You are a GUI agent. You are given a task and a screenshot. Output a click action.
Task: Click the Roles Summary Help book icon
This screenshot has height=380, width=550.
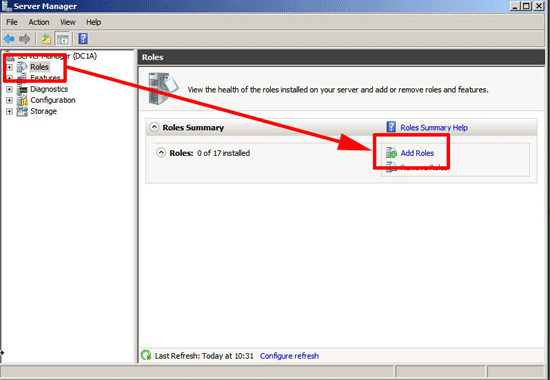tap(391, 127)
